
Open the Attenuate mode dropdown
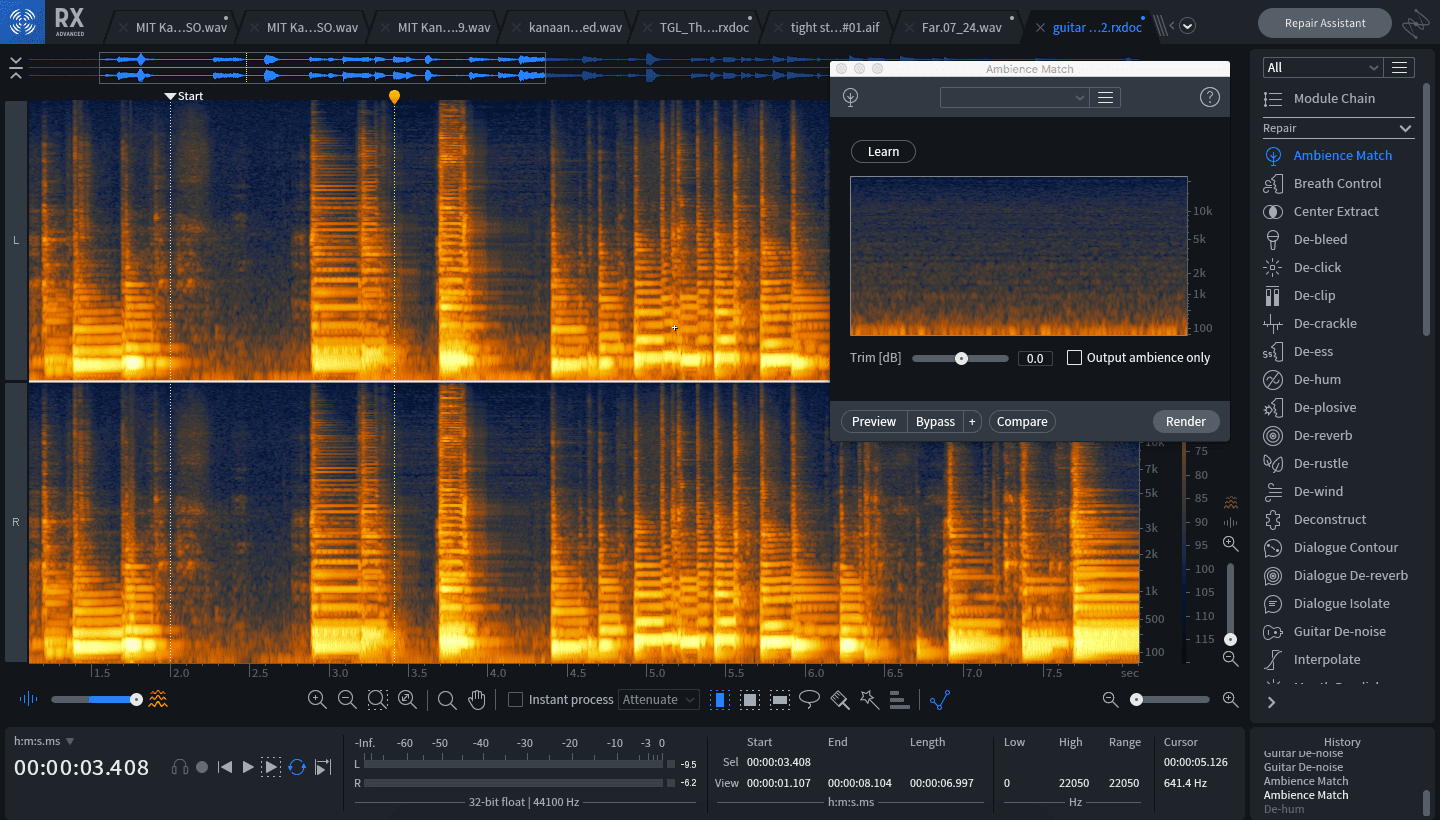658,699
